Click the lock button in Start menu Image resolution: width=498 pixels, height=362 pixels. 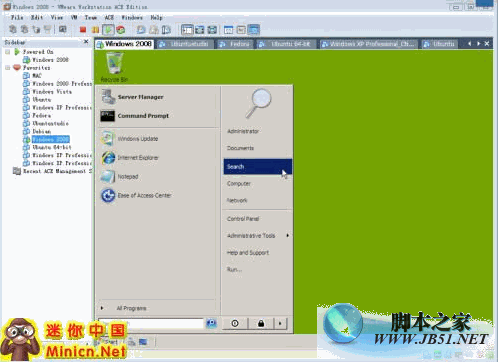pos(261,323)
